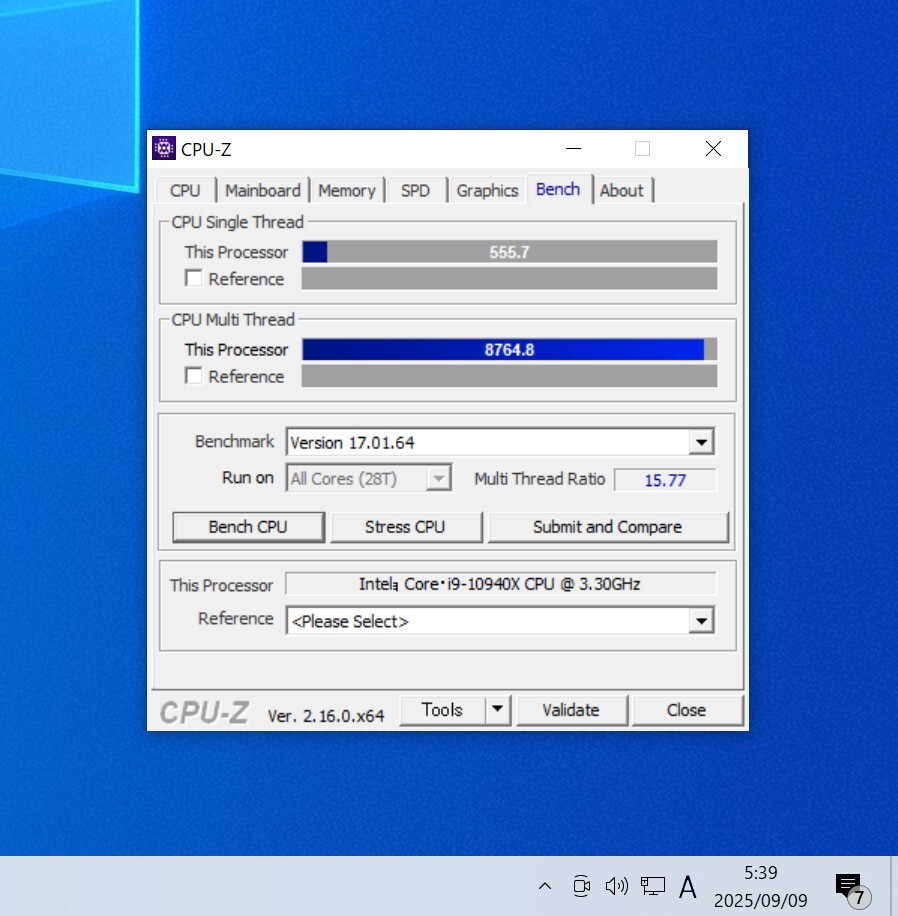Click the CPU-Z app icon in title bar

tap(163, 149)
